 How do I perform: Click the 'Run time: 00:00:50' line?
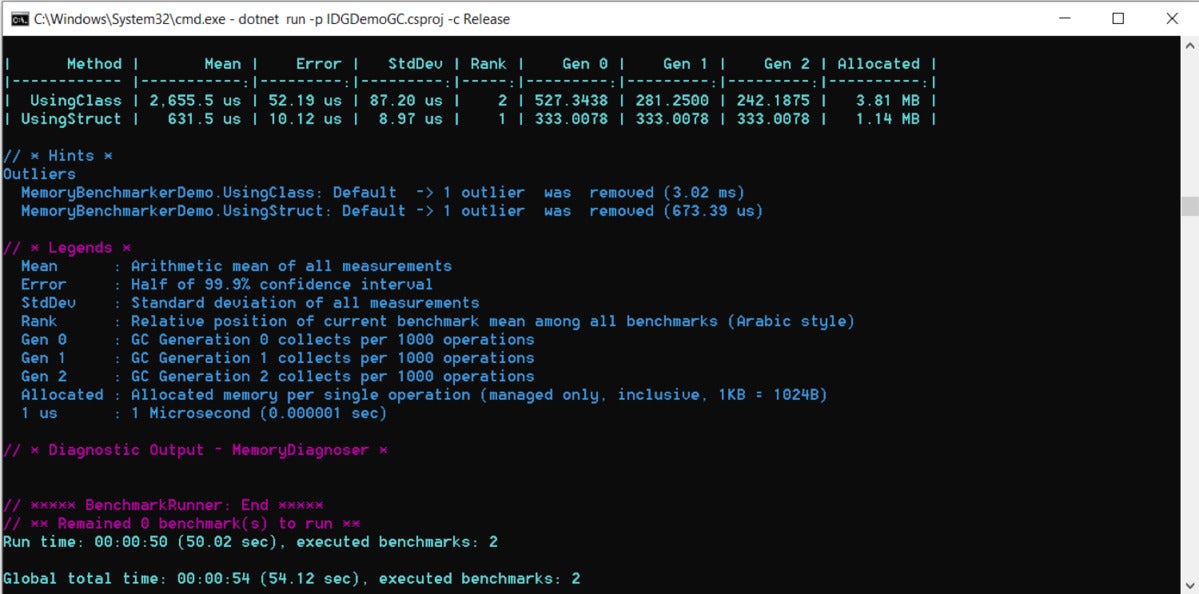pos(250,541)
